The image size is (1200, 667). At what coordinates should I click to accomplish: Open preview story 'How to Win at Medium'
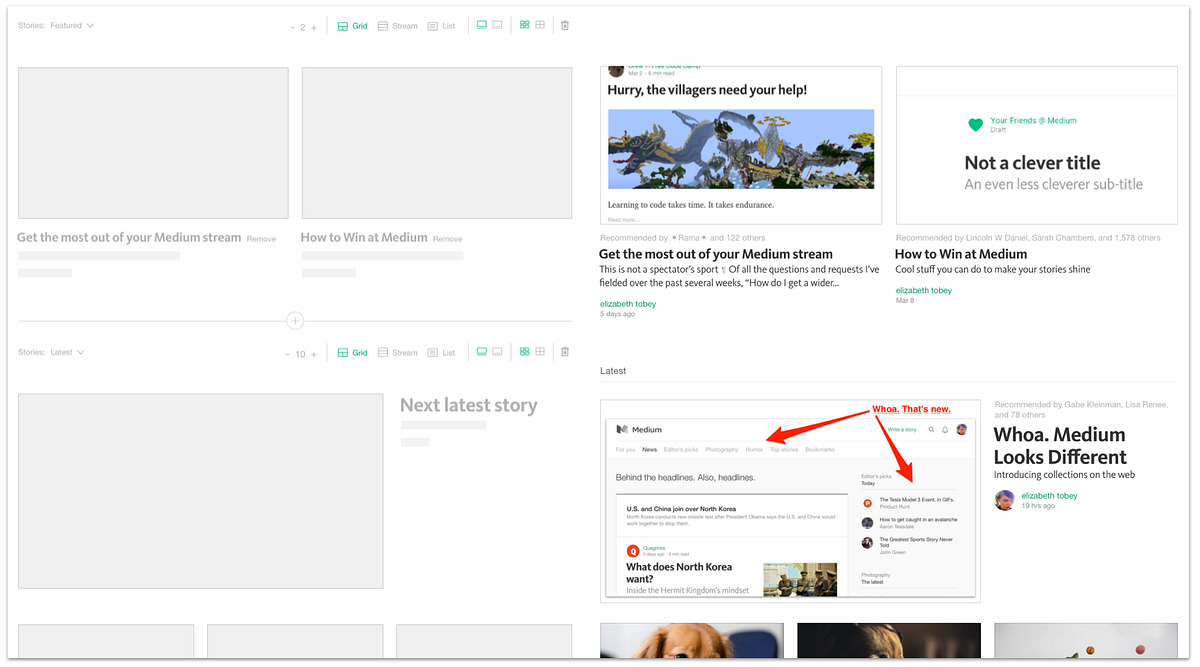point(961,254)
